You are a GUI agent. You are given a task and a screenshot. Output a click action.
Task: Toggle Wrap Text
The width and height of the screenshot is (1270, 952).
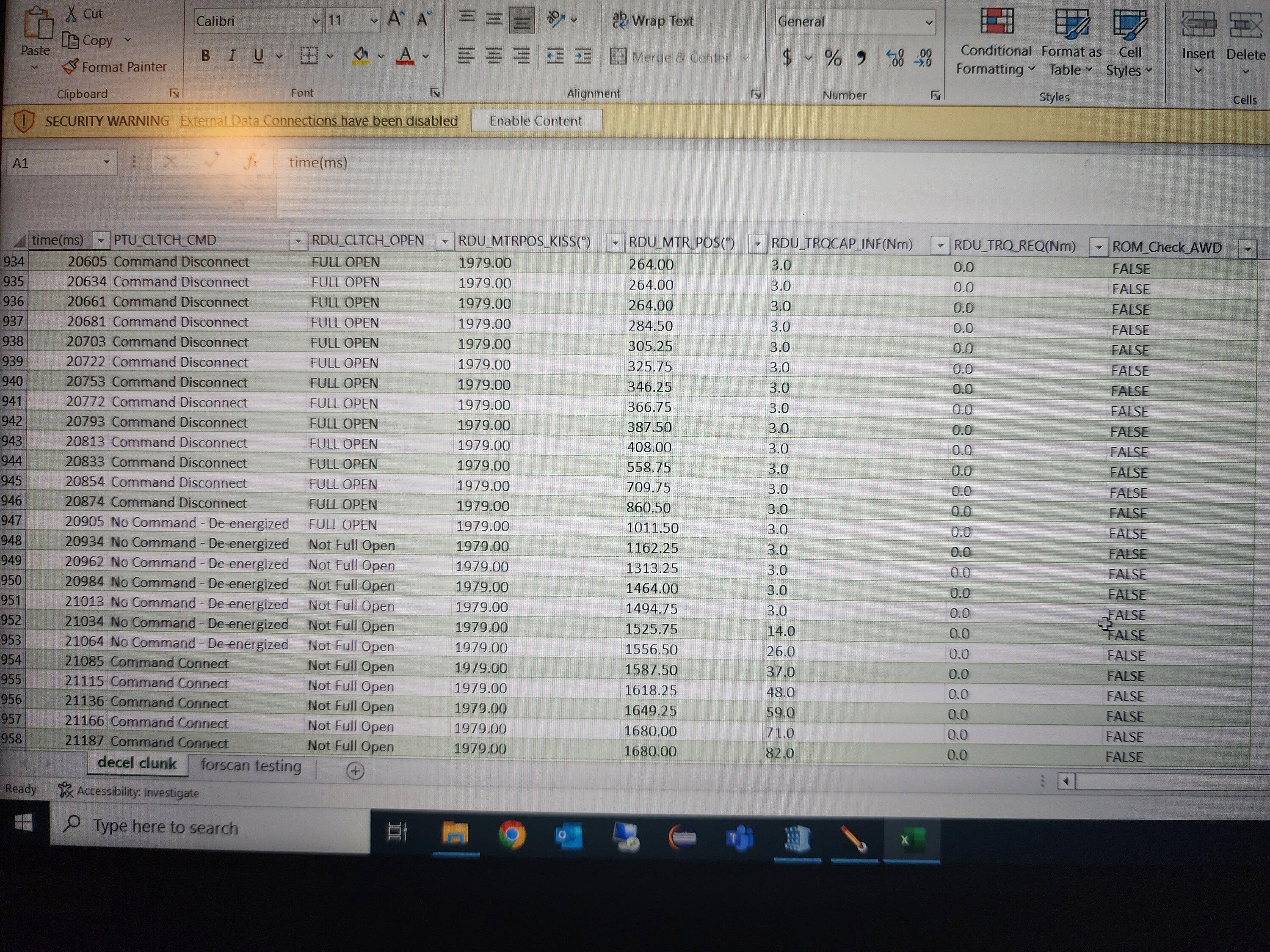pyautogui.click(x=653, y=21)
